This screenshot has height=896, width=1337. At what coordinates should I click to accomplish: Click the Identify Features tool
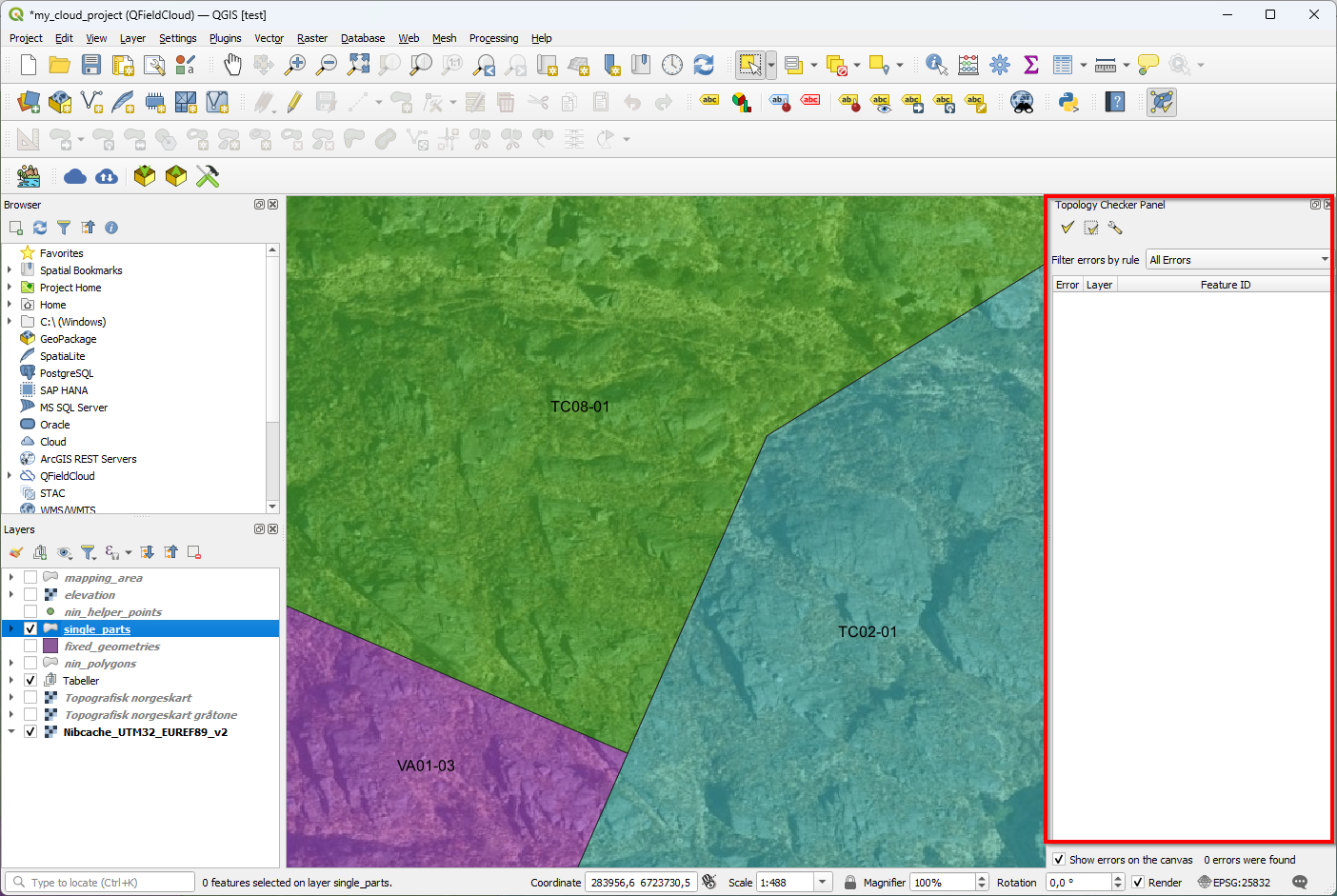click(936, 65)
